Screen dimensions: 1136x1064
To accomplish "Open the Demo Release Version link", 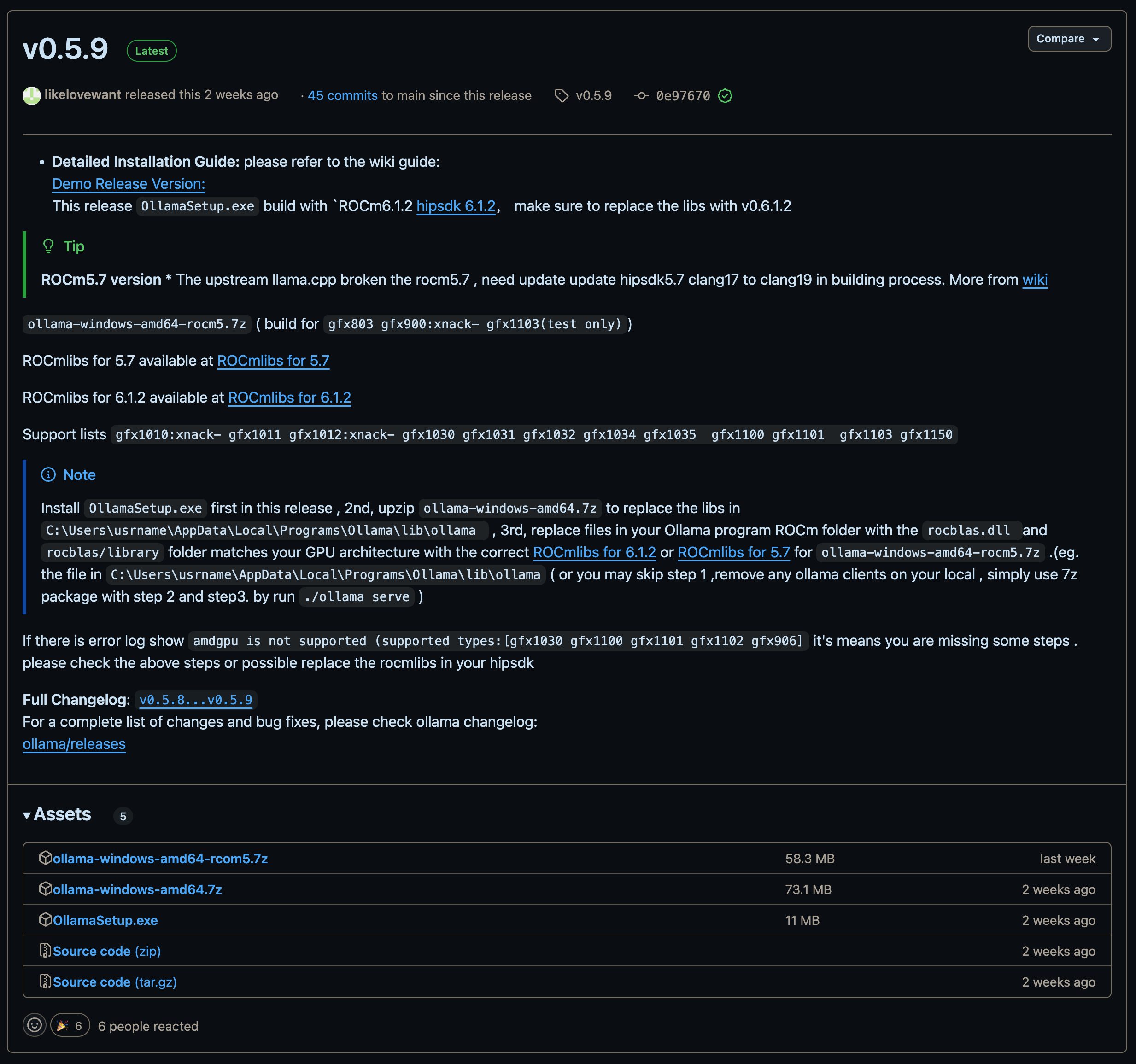I will 129,184.
